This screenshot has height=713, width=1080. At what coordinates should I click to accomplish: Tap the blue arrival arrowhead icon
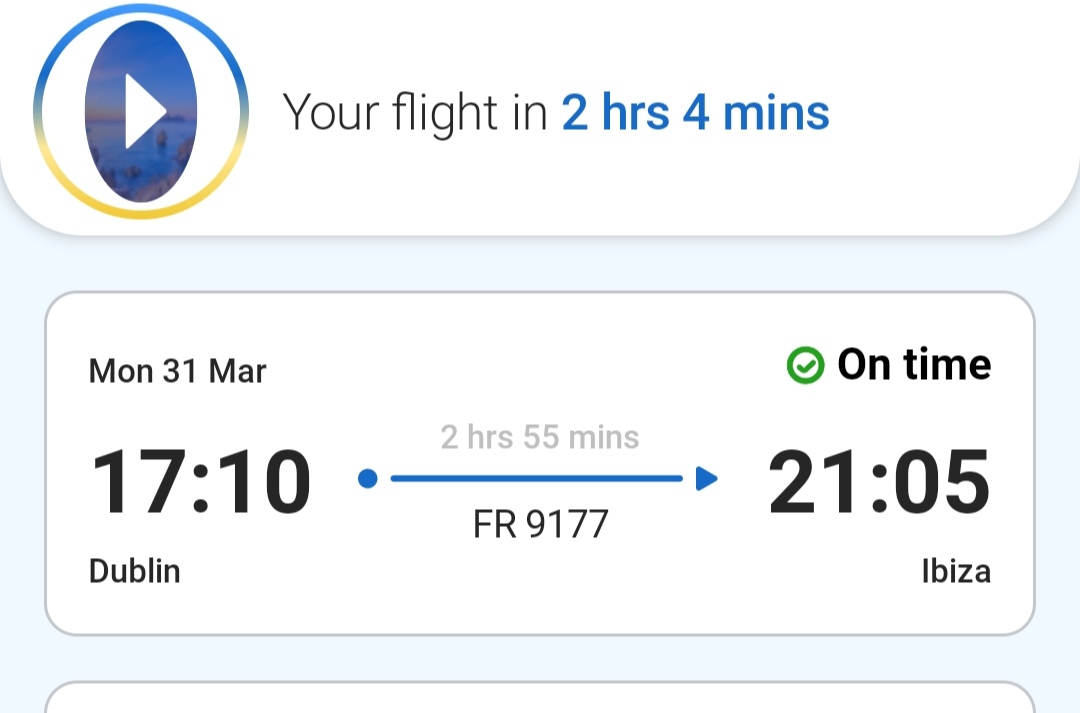pyautogui.click(x=707, y=478)
